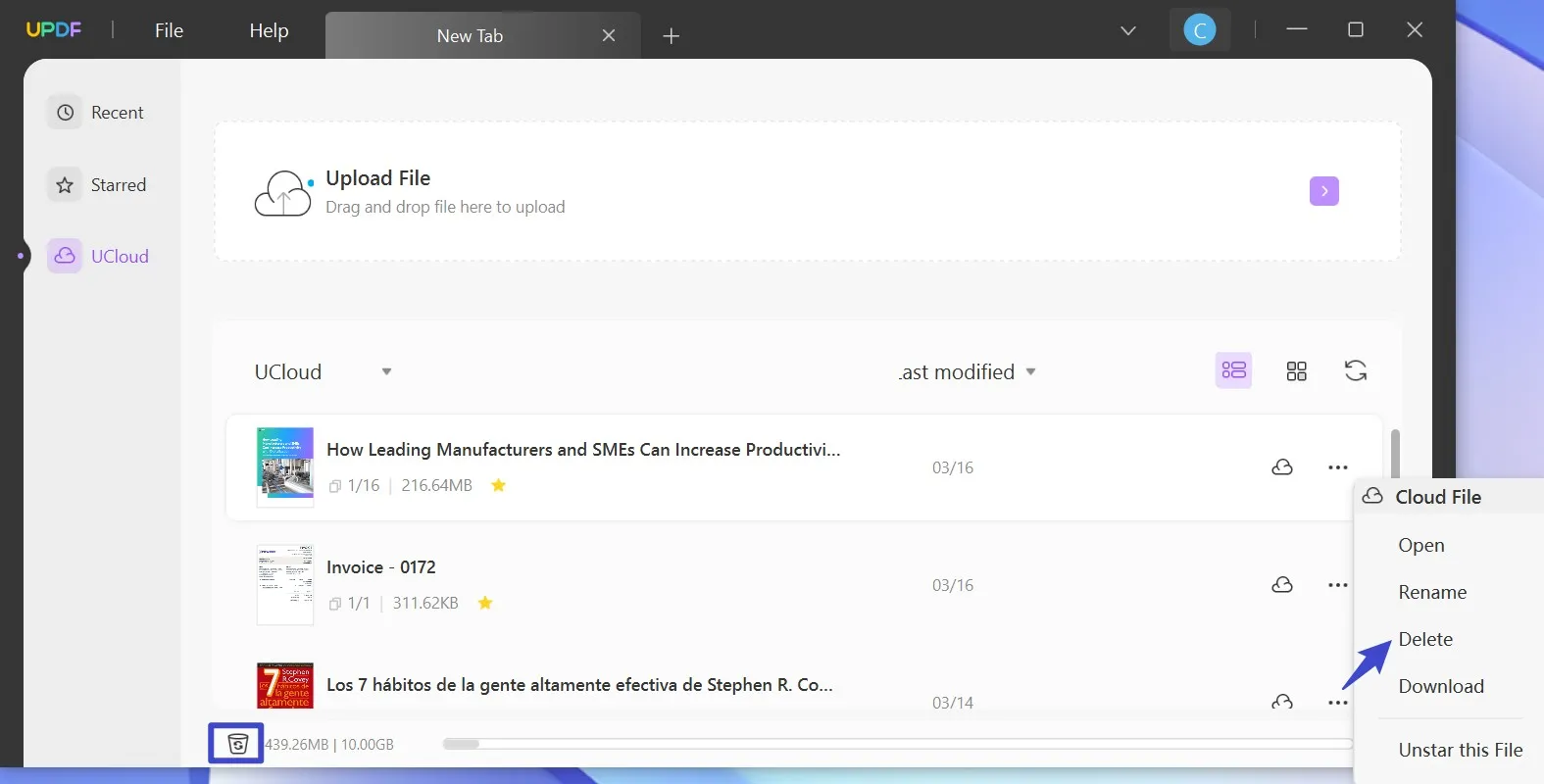Click the purple upload arrow button
Viewport: 1544px width, 784px height.
point(1323,191)
